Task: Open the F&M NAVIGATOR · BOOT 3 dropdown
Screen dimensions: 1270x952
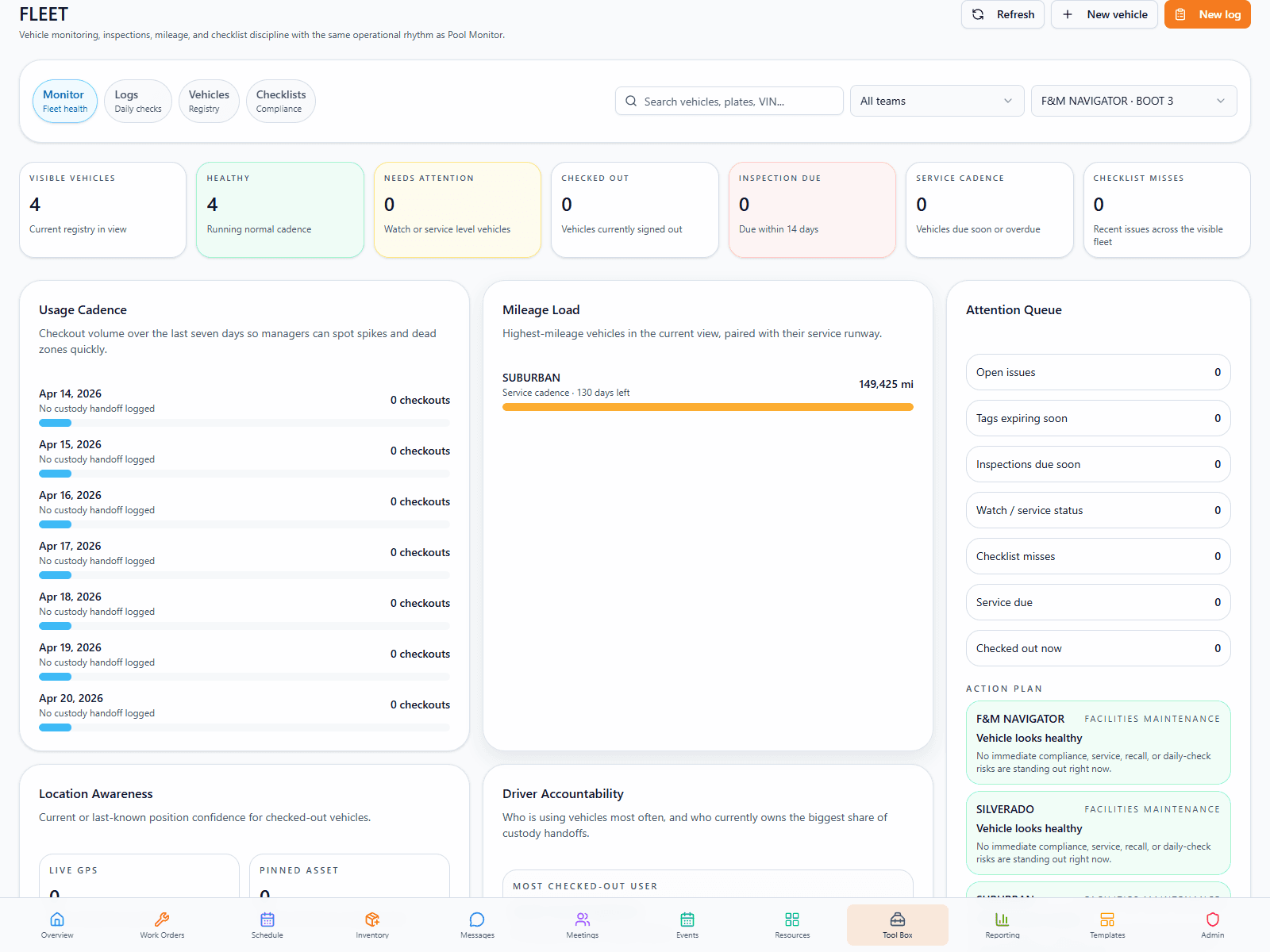Action: [x=1133, y=101]
